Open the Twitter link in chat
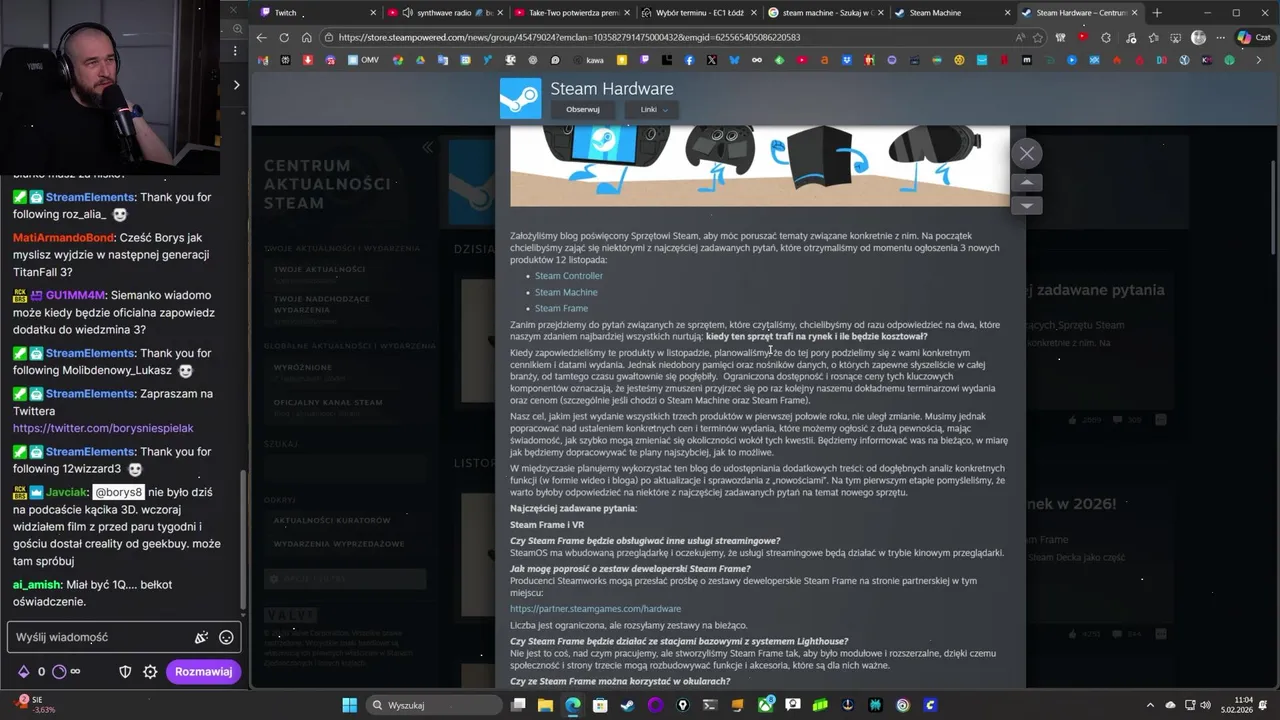 click(103, 428)
